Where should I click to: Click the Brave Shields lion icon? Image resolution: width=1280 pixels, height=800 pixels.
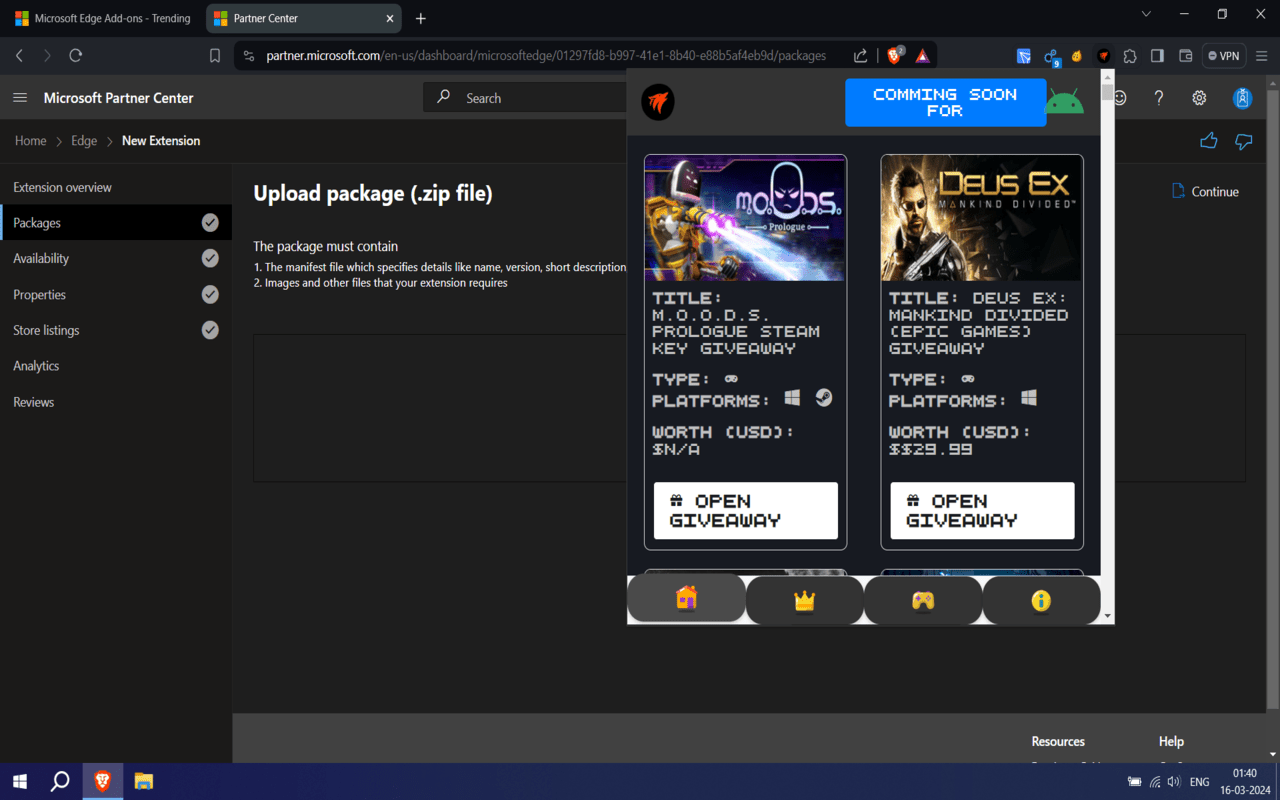pos(895,56)
